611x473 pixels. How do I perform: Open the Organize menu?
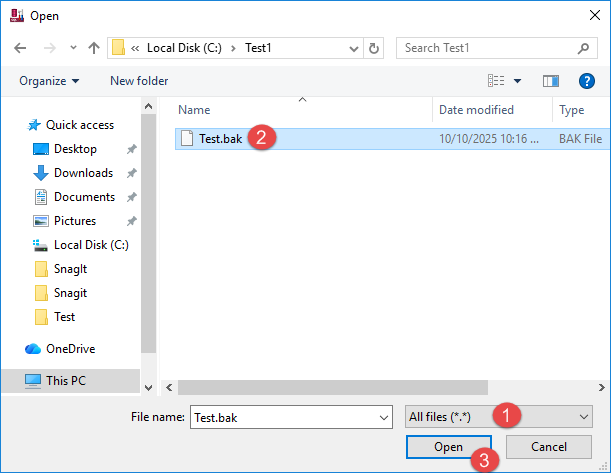coord(48,81)
